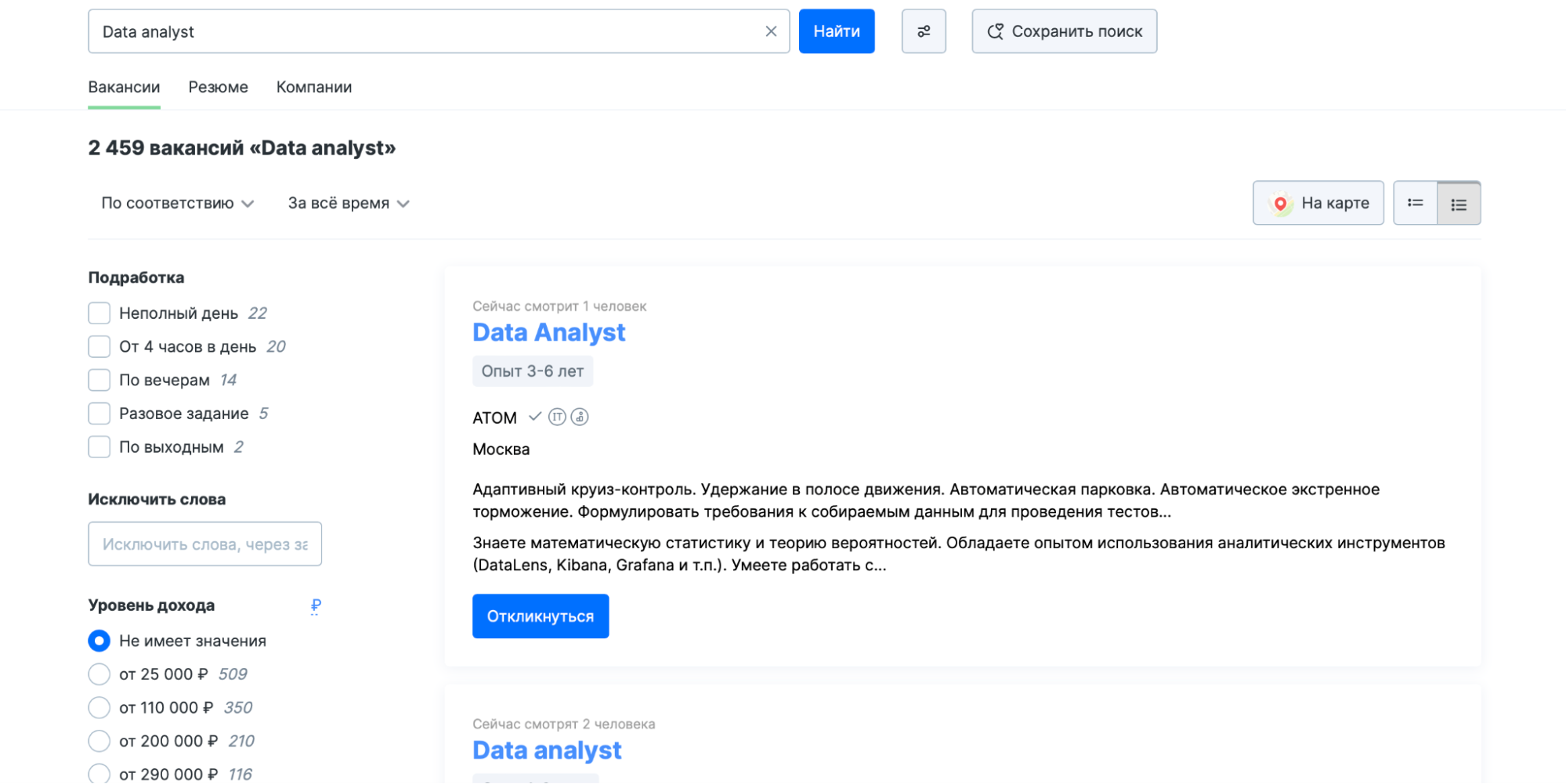Screen dimensions: 1566x784
Task: Click the Опыт 3-6 лет tag
Action: click(x=533, y=371)
